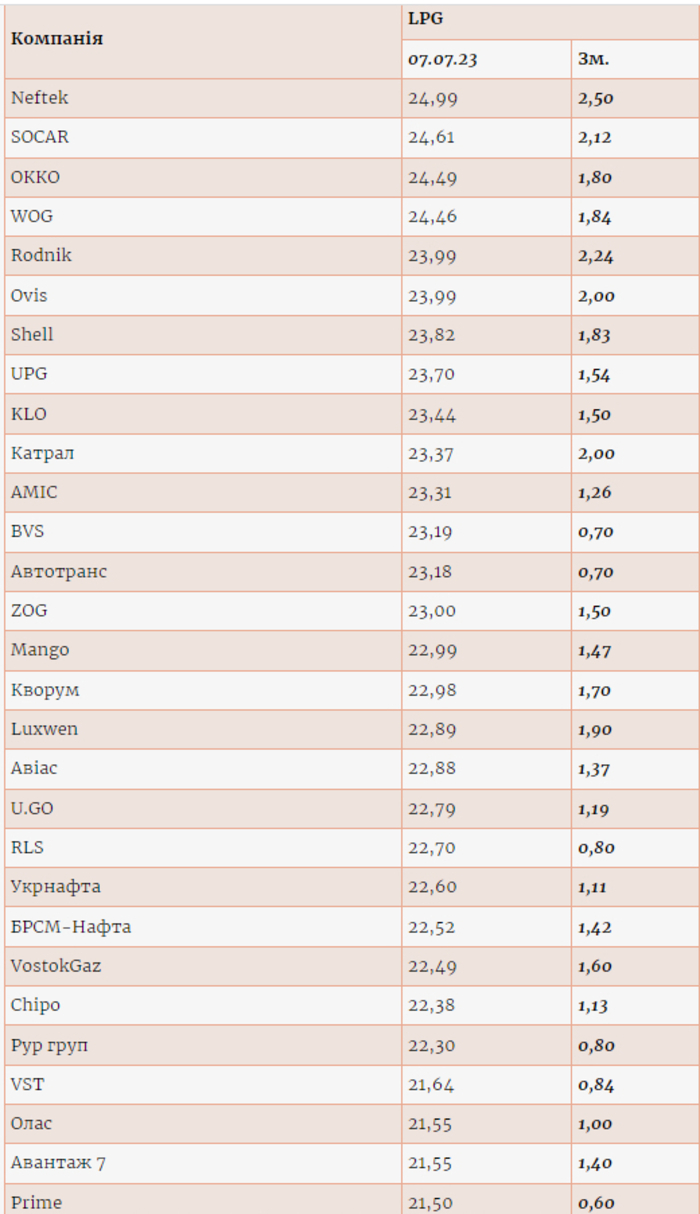Select the Shell company cell
700x1214 pixels.
click(32, 334)
